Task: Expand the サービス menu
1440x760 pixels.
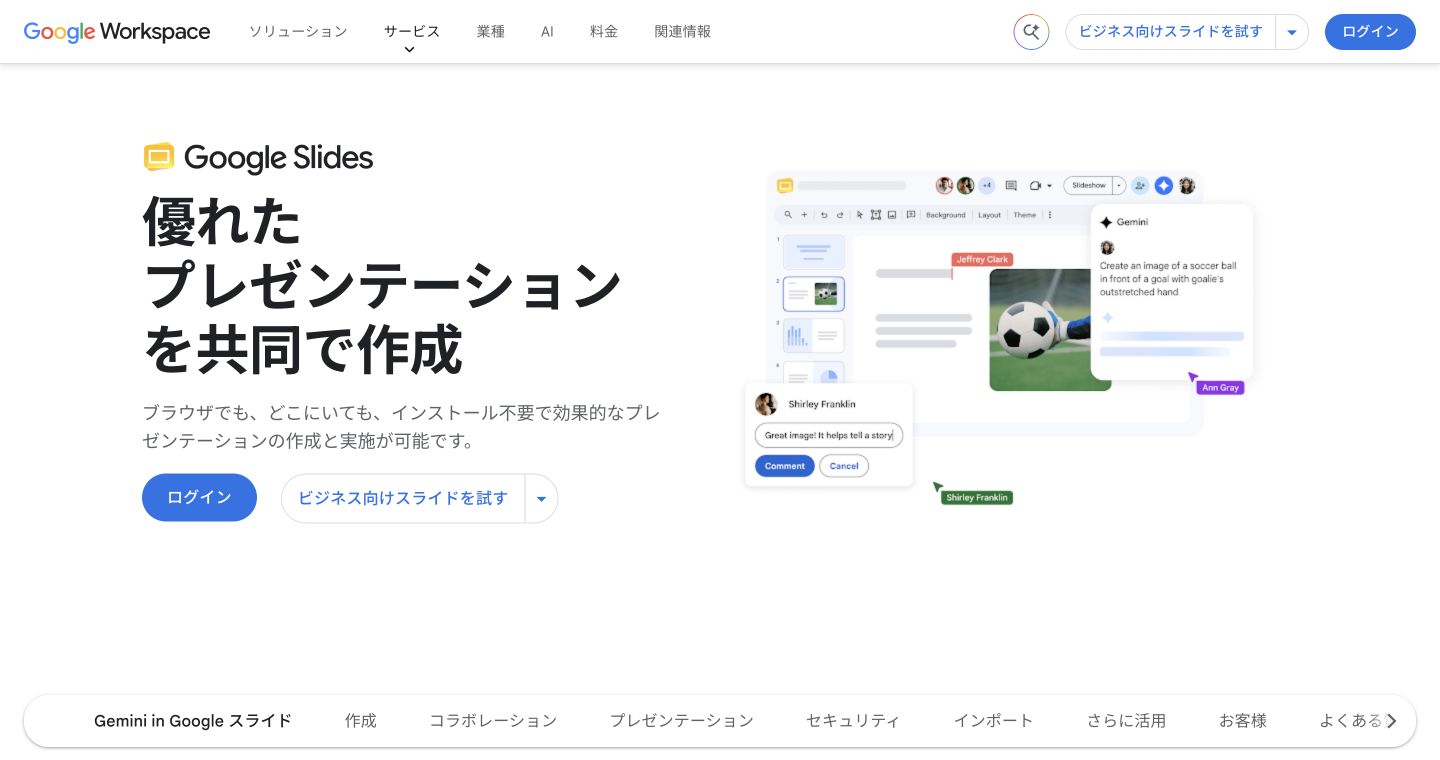Action: pyautogui.click(x=412, y=32)
